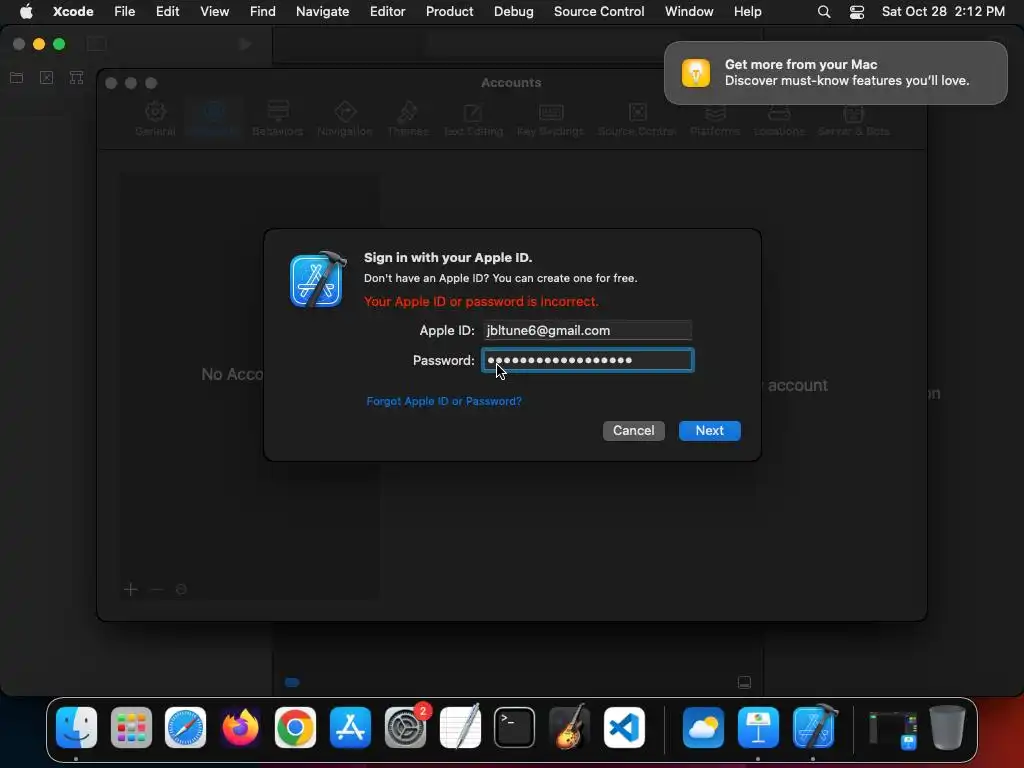
Task: Launch GarageBand from the dock
Action: coord(569,728)
